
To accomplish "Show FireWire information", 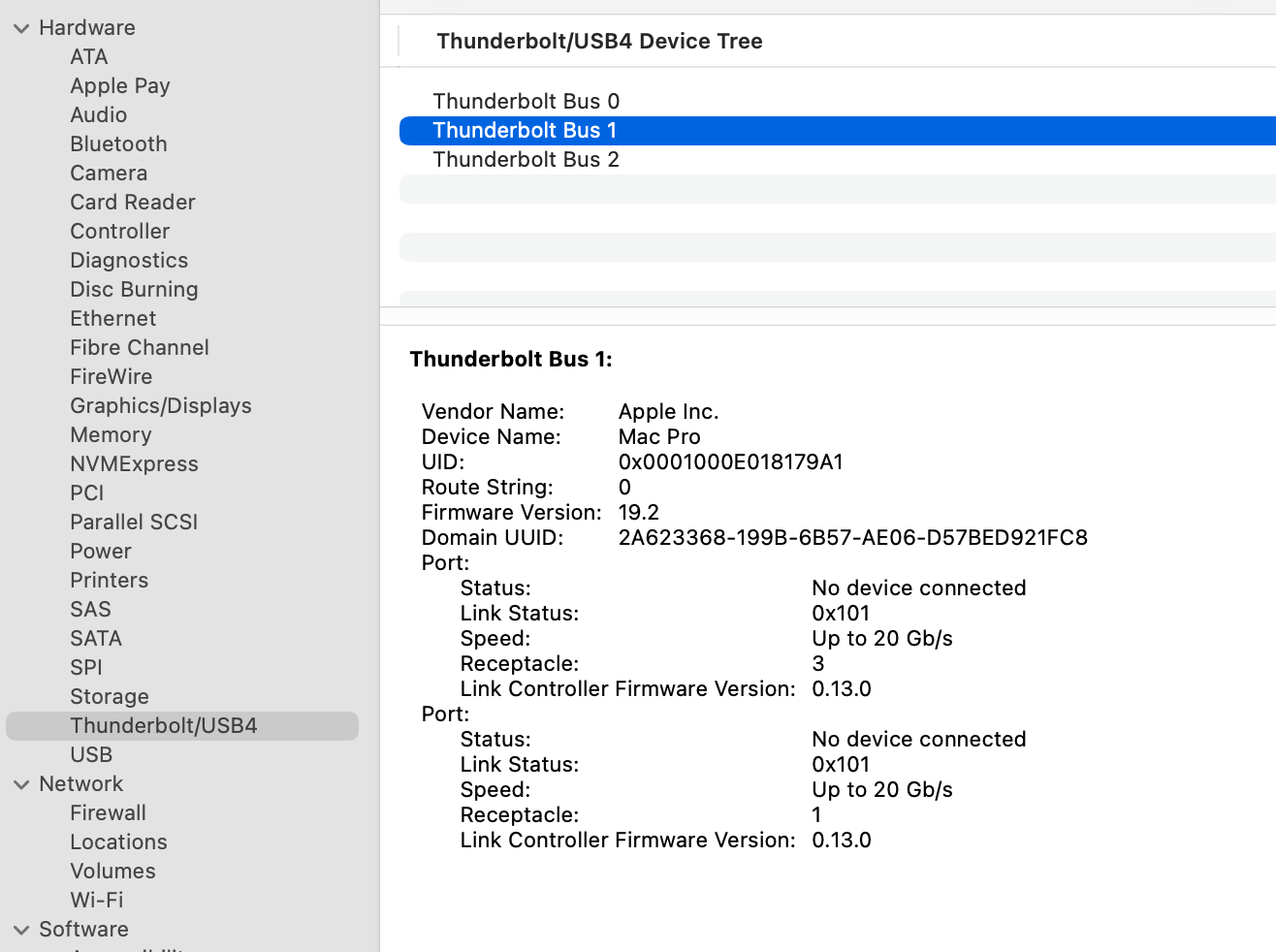I will coord(112,377).
